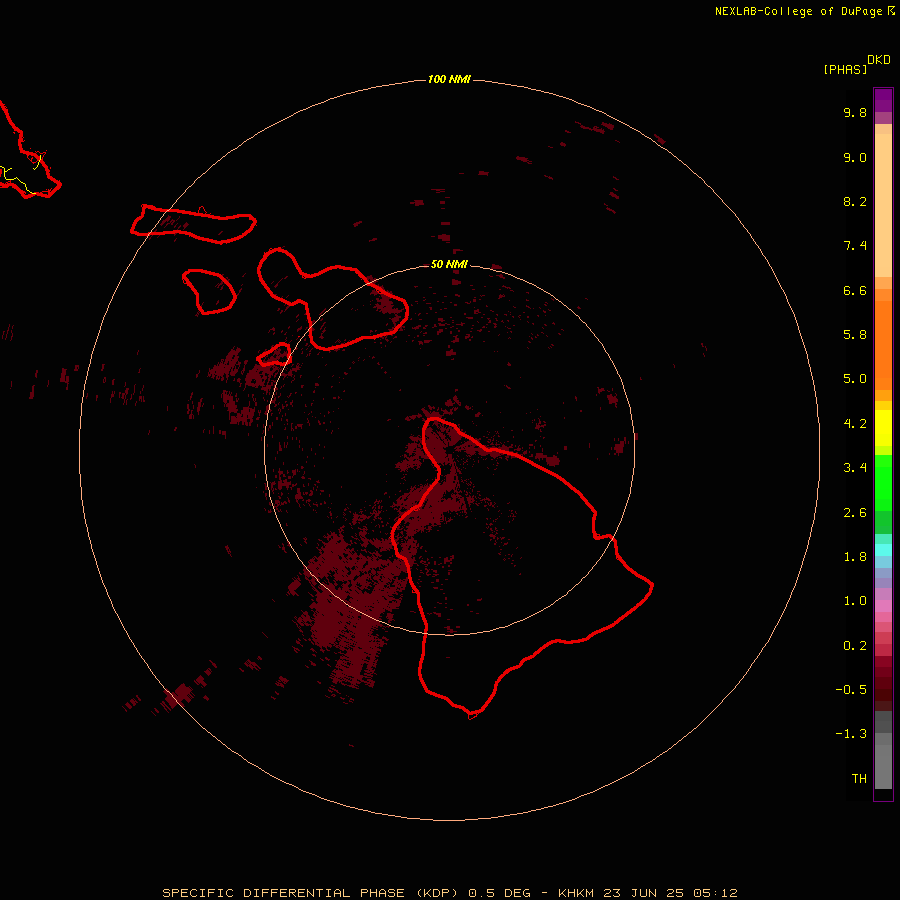Click the 9.8 color scale value
This screenshot has height=900, width=900.
pyautogui.click(x=855, y=112)
